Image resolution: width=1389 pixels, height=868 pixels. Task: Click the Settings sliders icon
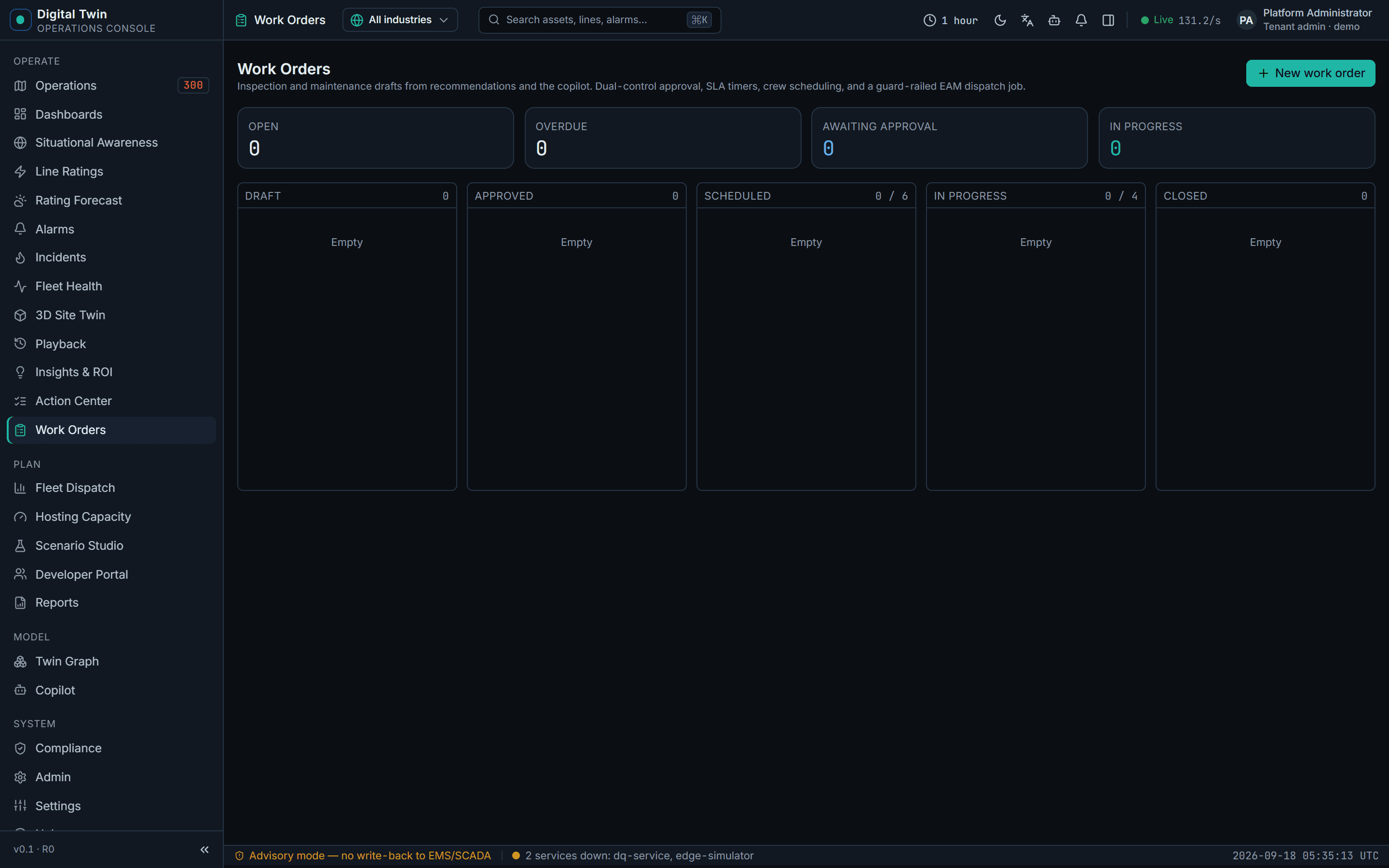coord(20,806)
